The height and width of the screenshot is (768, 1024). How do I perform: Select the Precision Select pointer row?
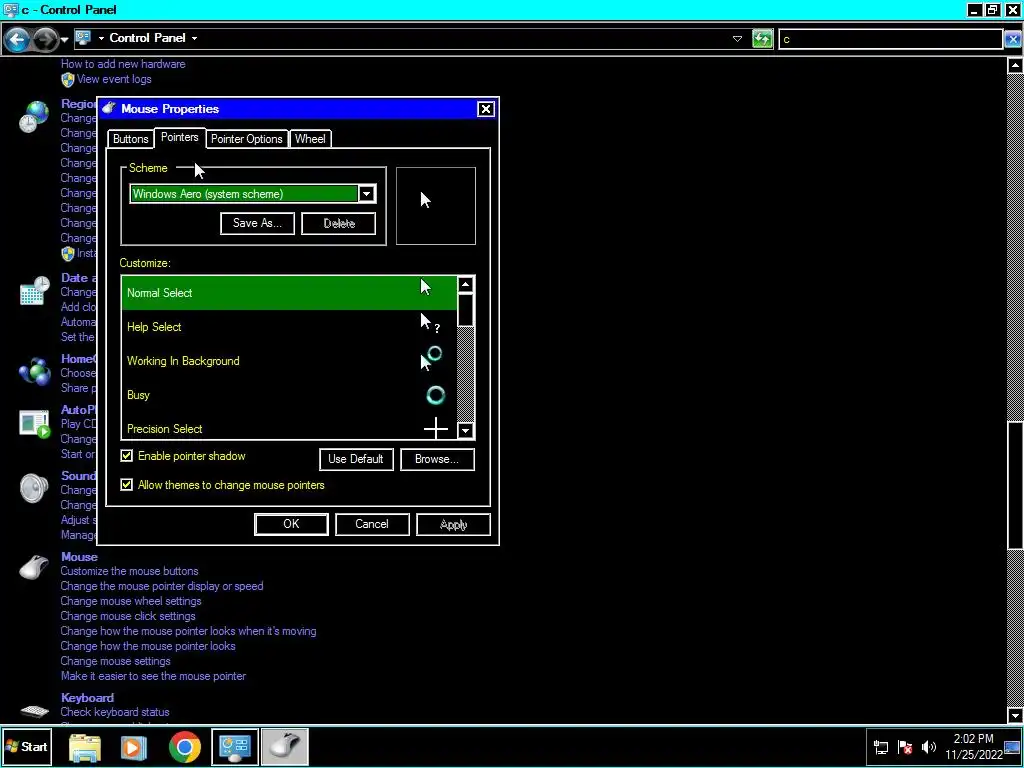[x=289, y=428]
